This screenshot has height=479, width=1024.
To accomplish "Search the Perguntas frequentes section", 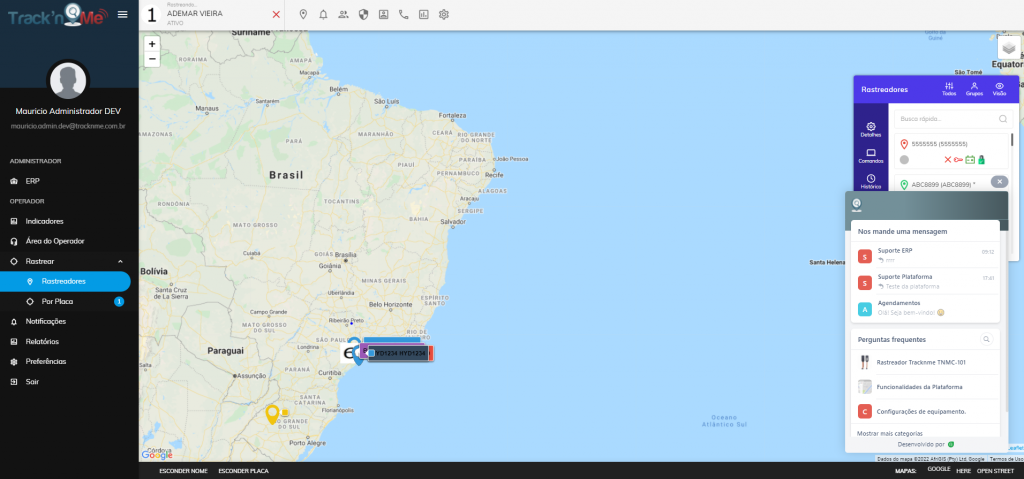I will (x=987, y=339).
